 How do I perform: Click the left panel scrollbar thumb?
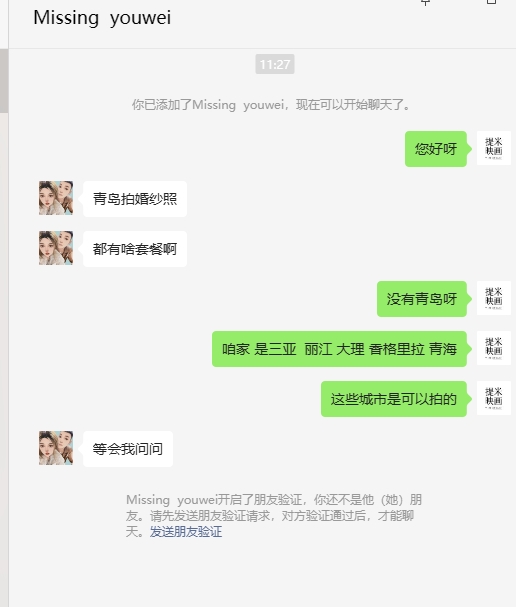coord(4,81)
